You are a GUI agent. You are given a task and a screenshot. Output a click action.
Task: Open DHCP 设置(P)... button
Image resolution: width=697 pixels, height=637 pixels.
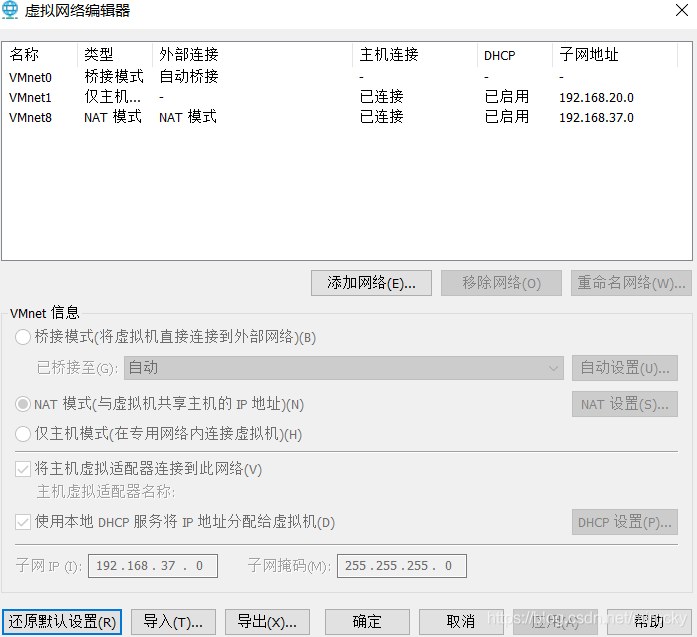tap(625, 522)
